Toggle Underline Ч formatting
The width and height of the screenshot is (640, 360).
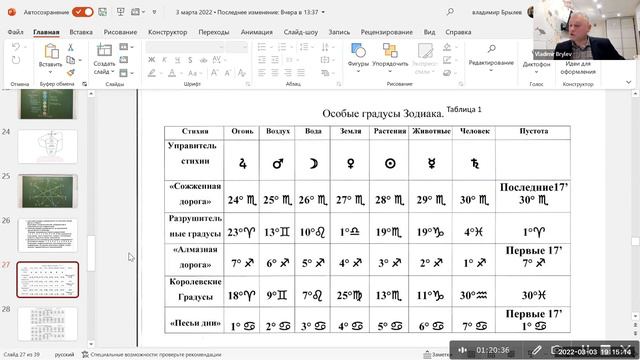coord(177,60)
